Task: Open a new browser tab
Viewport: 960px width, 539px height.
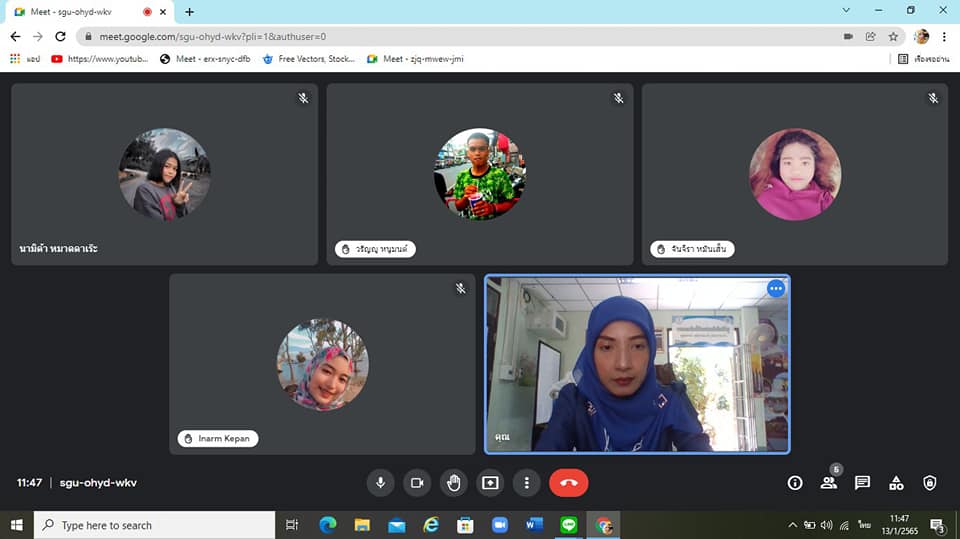Action: pyautogui.click(x=190, y=12)
